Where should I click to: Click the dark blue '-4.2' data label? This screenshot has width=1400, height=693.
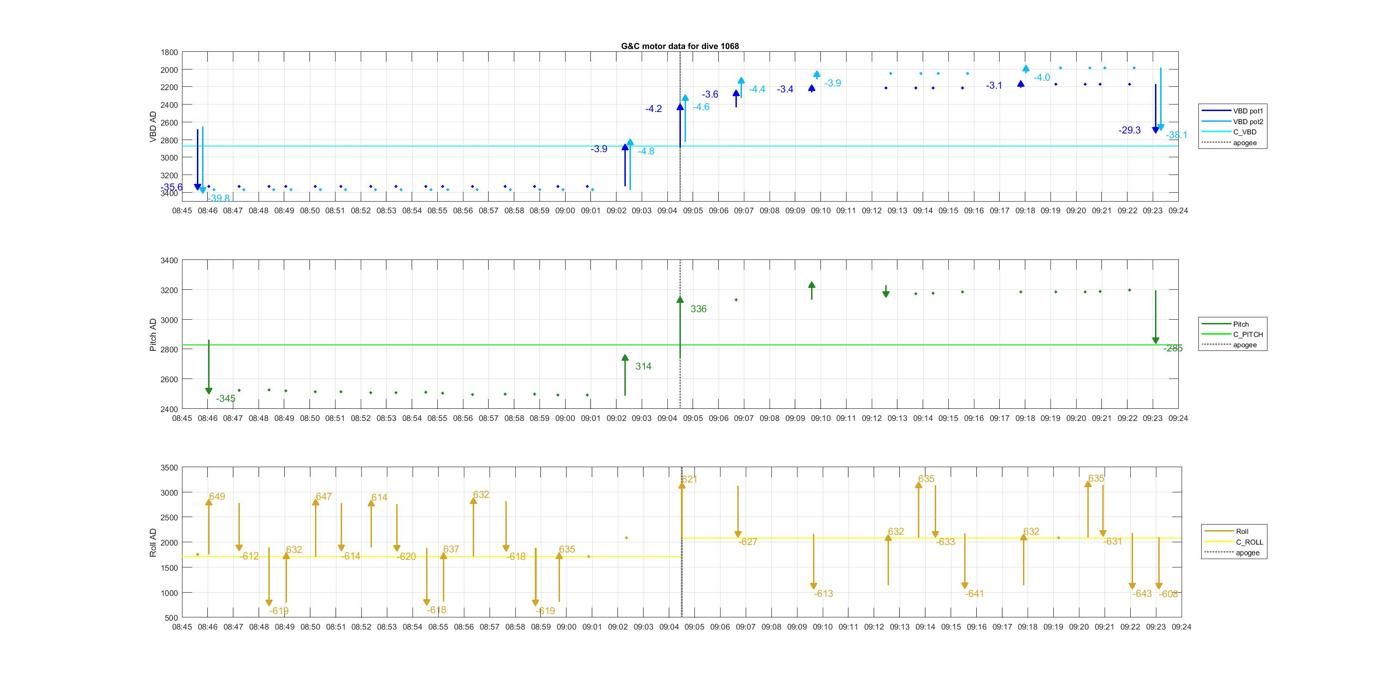654,108
